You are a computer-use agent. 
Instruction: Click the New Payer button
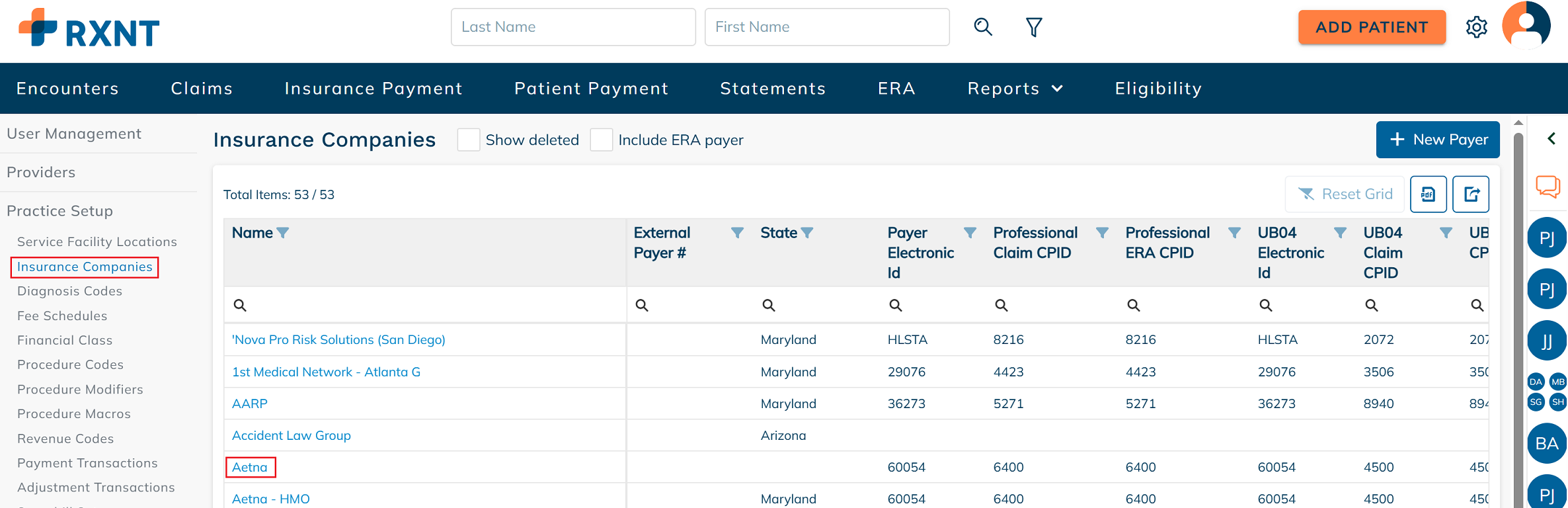[x=1438, y=140]
